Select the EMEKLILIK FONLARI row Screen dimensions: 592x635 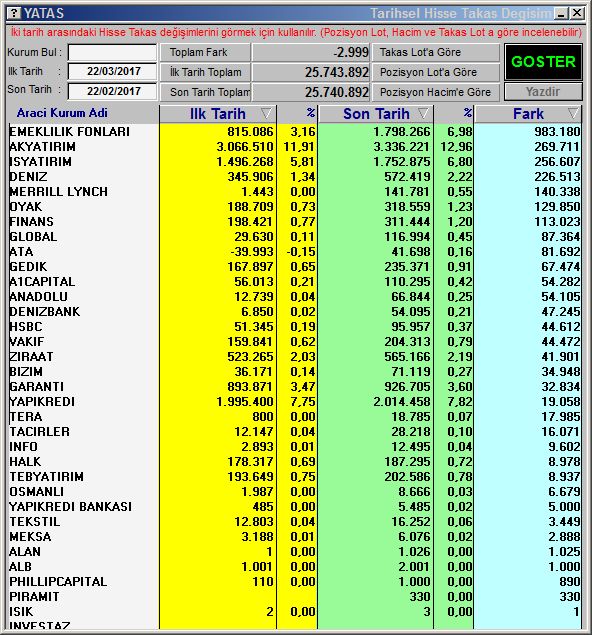[x=295, y=132]
